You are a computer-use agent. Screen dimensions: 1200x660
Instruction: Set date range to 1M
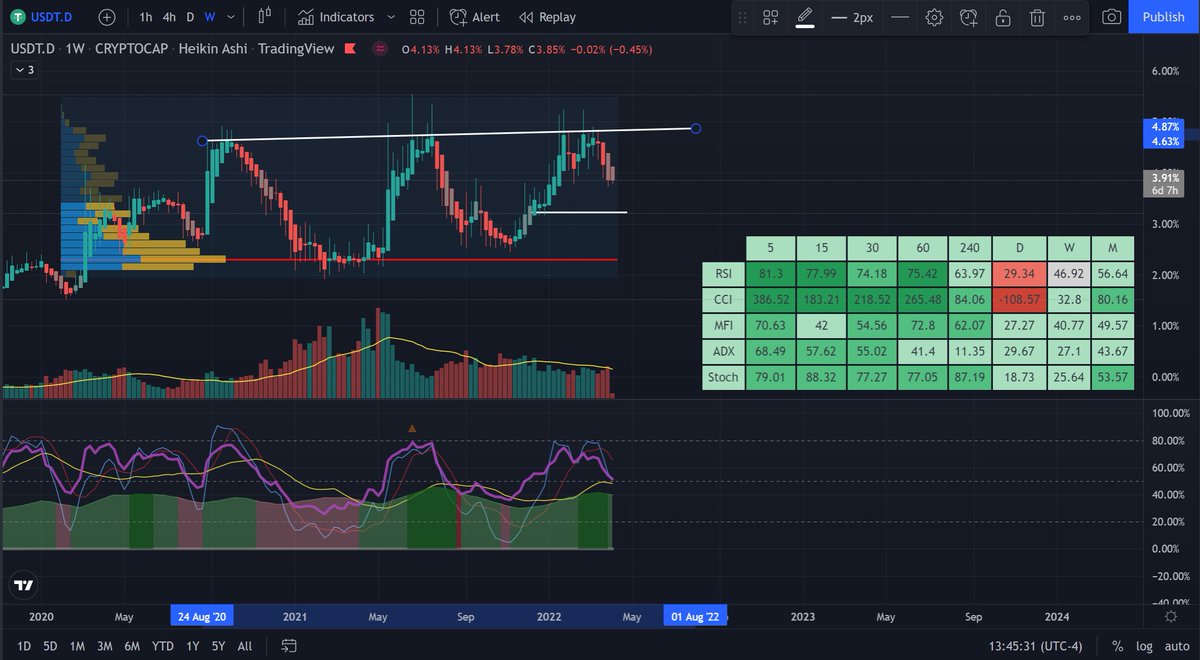(77, 646)
